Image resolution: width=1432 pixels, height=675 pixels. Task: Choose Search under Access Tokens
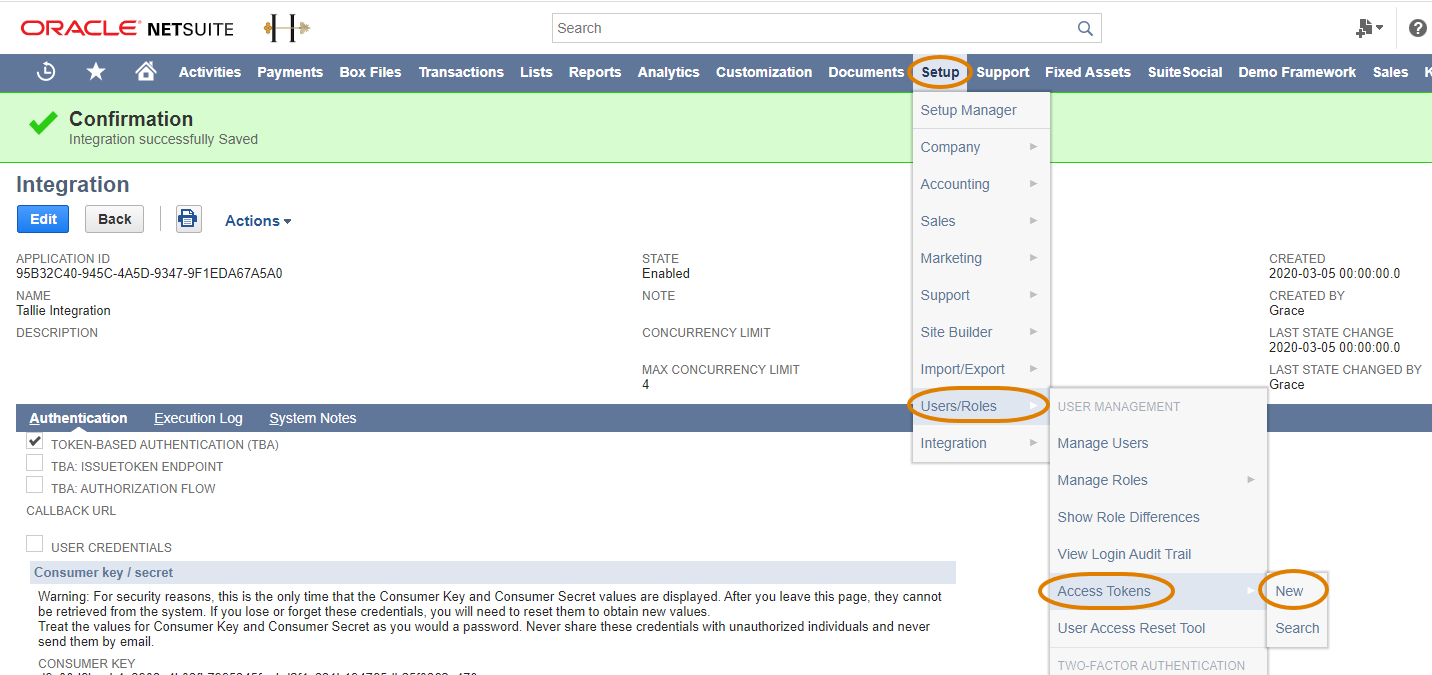[x=1297, y=628]
